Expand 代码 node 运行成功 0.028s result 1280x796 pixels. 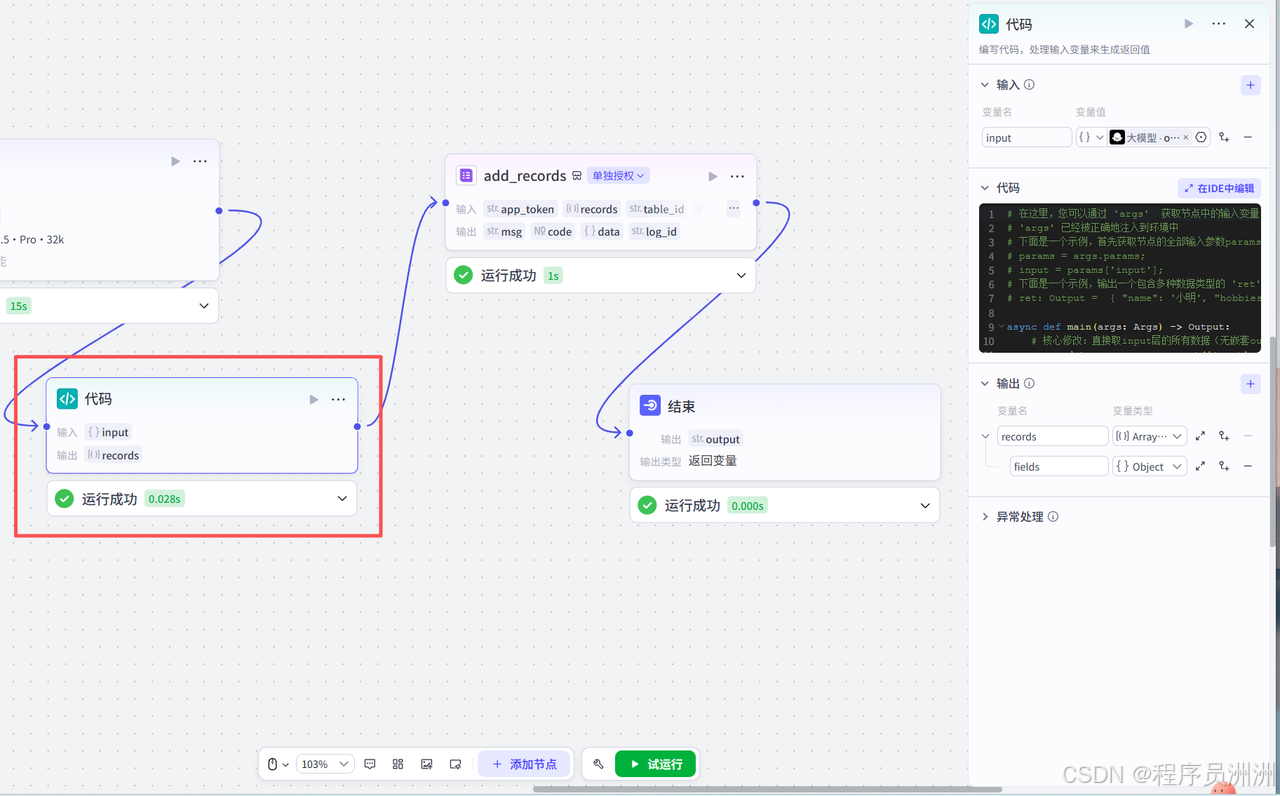tap(342, 498)
